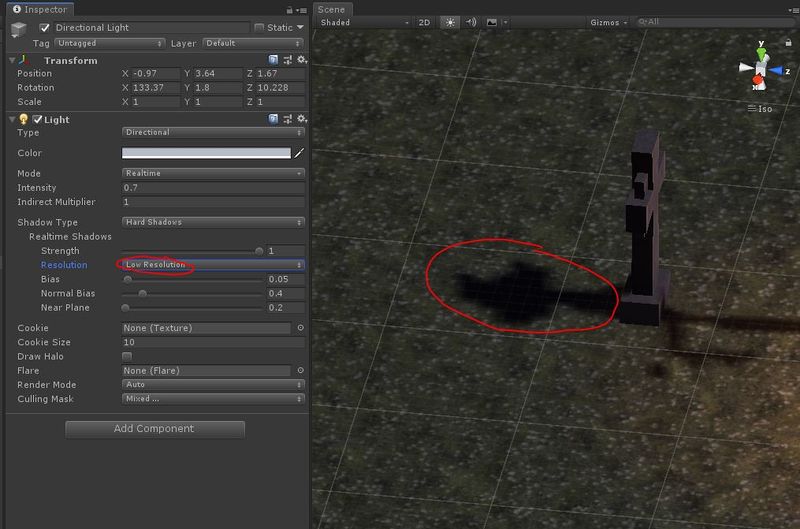Screen dimensions: 800x529
Task: Click the GameObject cube icon
Action: click(x=19, y=29)
